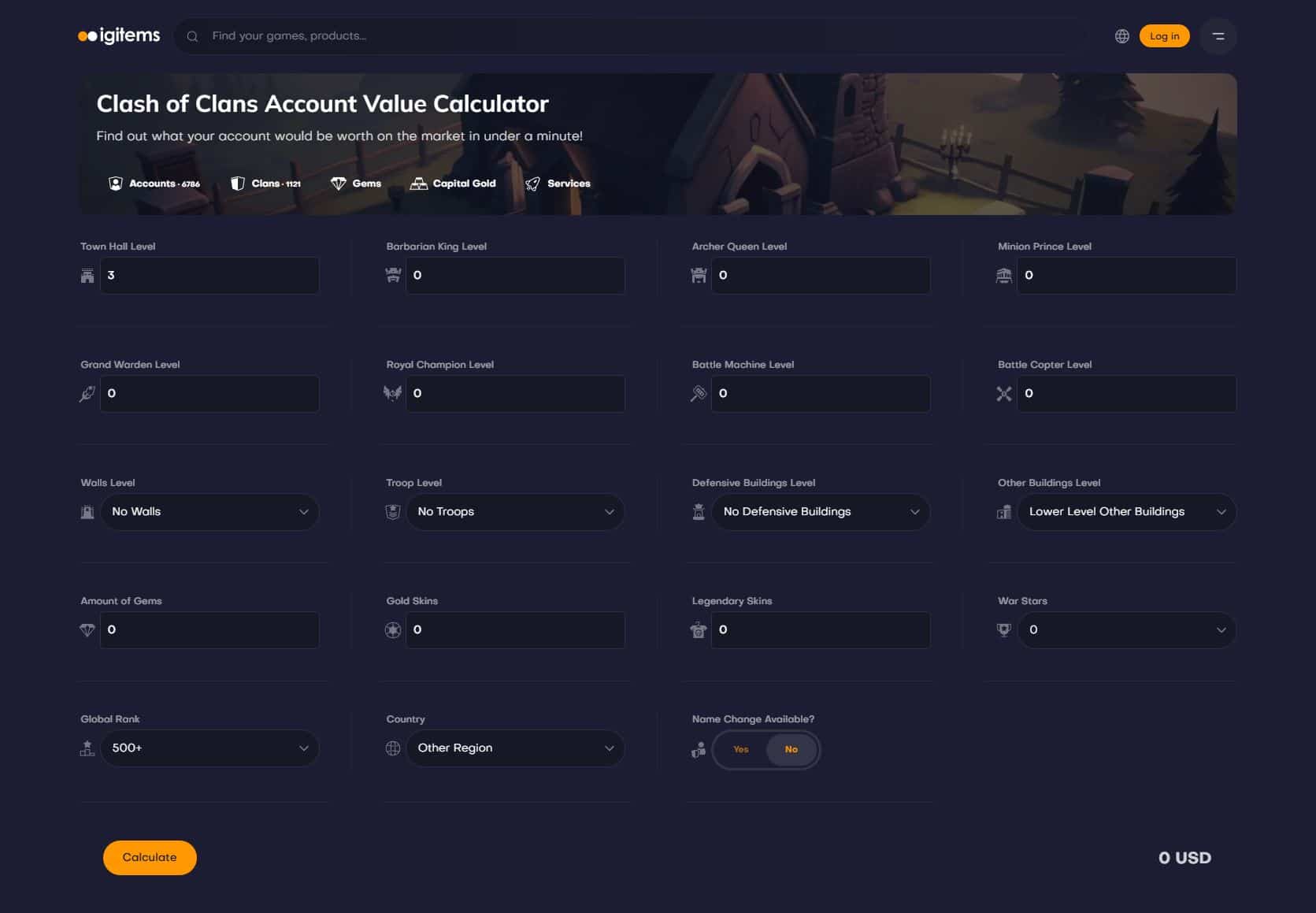The width and height of the screenshot is (1316, 913).
Task: Click the Barbarian King Level input
Action: [x=515, y=276]
